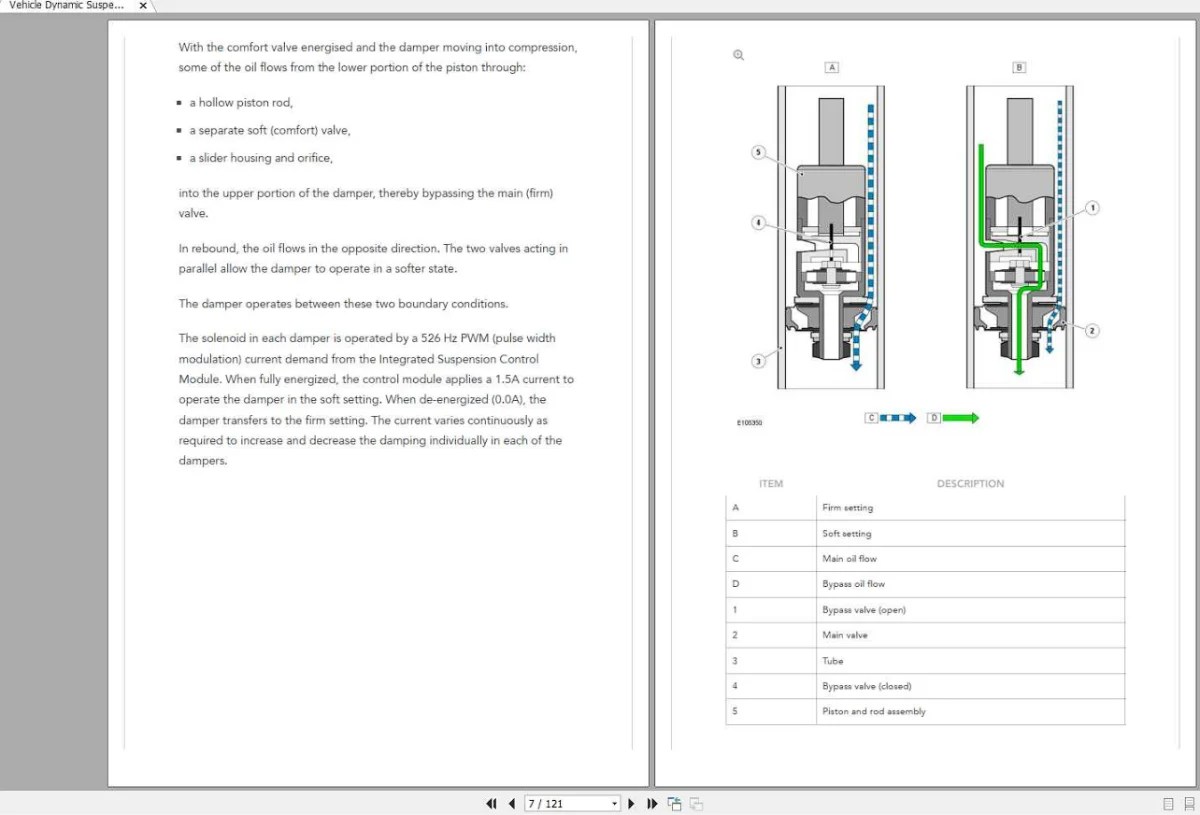This screenshot has width=1200, height=815.
Task: Open the page number dropdown list
Action: tap(613, 803)
